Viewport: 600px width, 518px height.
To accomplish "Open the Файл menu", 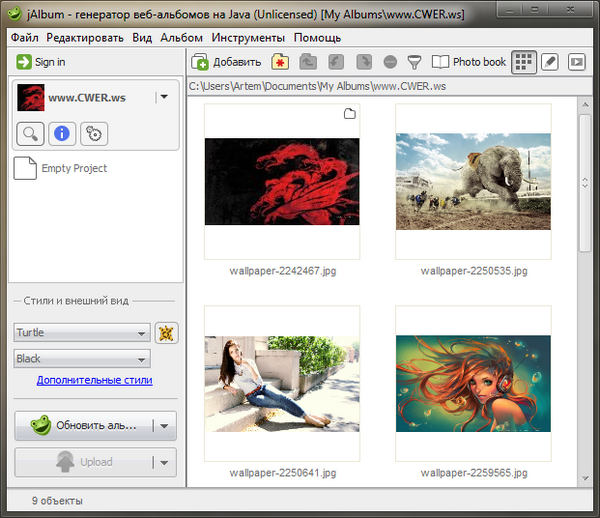I will (25, 38).
